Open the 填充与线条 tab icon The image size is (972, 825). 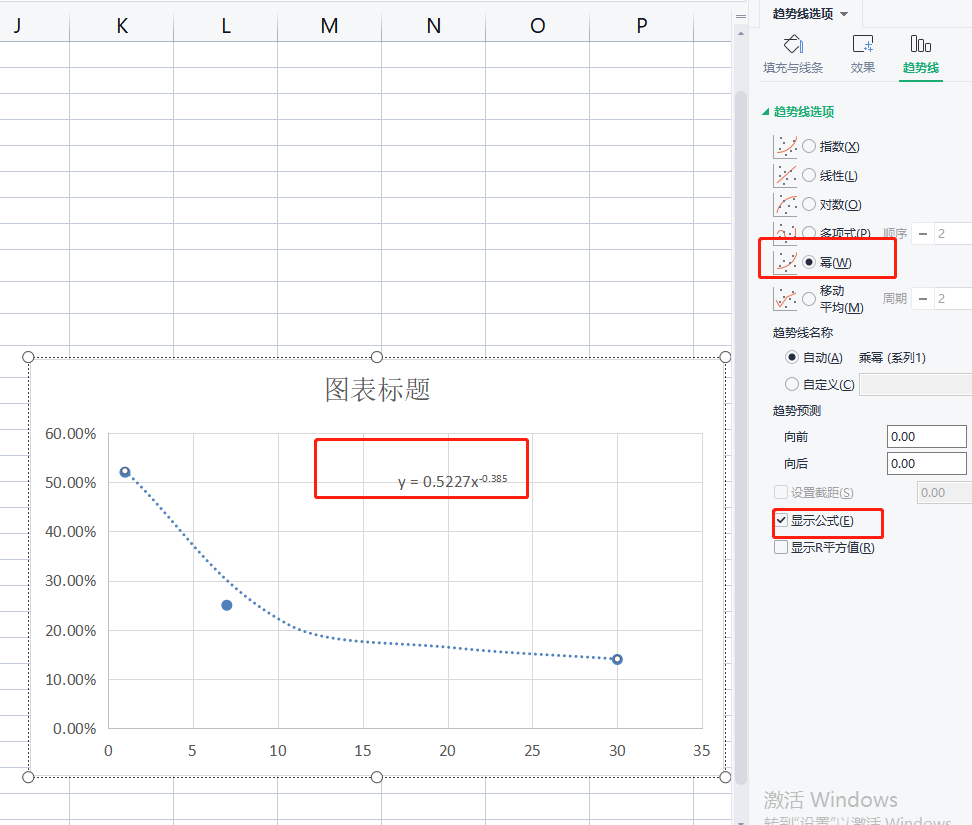coord(793,45)
